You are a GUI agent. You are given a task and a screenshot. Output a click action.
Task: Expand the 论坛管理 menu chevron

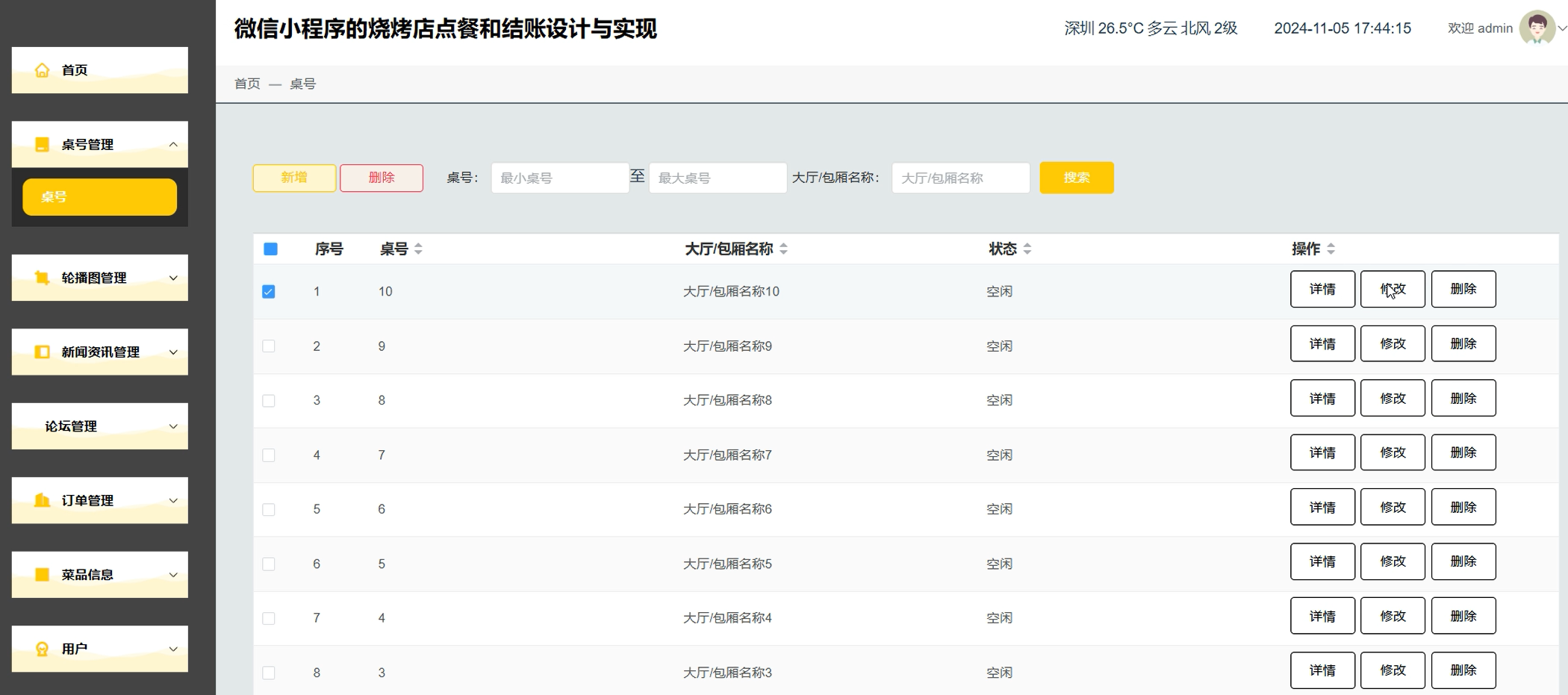[173, 426]
